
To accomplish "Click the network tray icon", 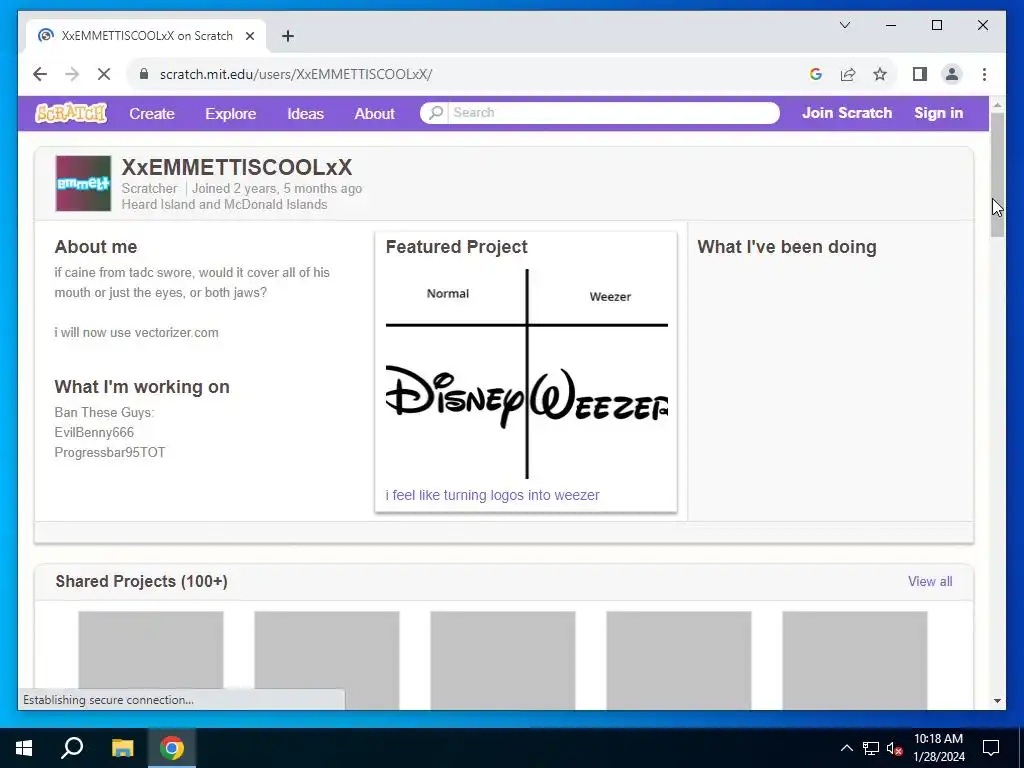I will pyautogui.click(x=871, y=748).
